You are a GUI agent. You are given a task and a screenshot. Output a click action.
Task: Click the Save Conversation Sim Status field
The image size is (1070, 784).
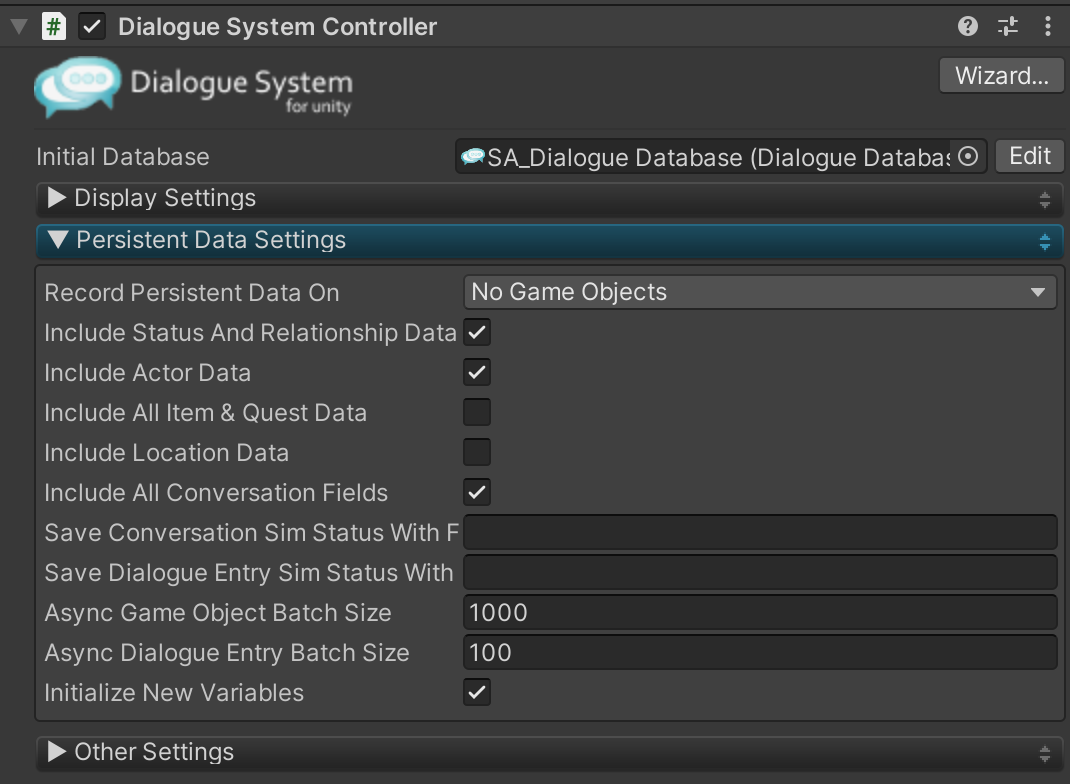(760, 532)
